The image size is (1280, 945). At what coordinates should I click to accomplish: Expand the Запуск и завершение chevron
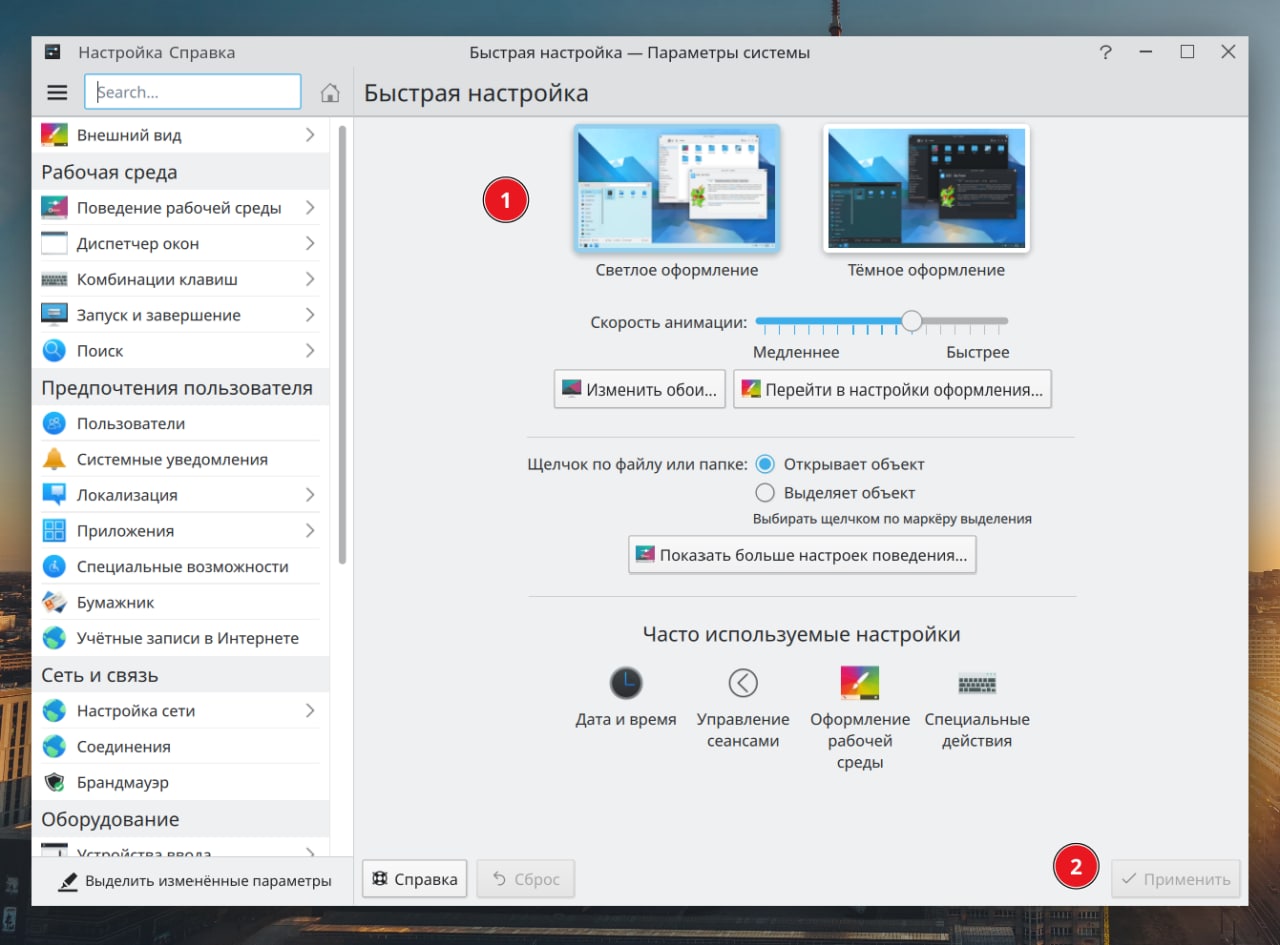click(310, 315)
